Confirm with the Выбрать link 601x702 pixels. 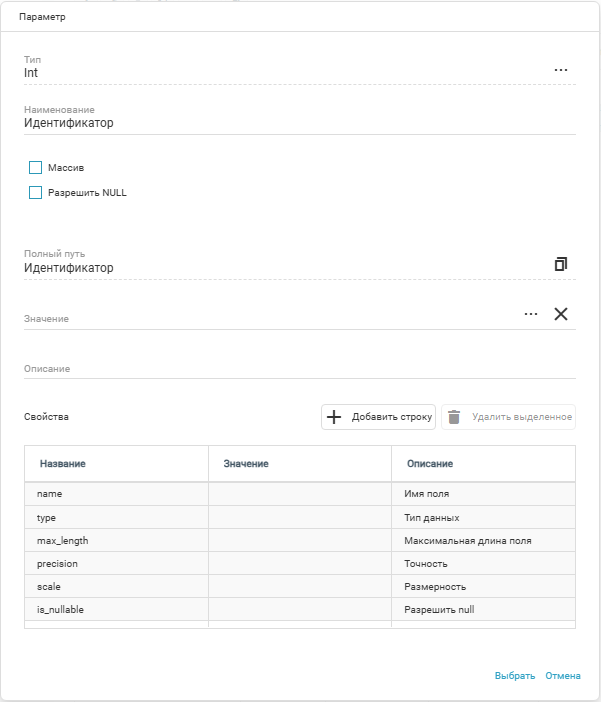(514, 676)
